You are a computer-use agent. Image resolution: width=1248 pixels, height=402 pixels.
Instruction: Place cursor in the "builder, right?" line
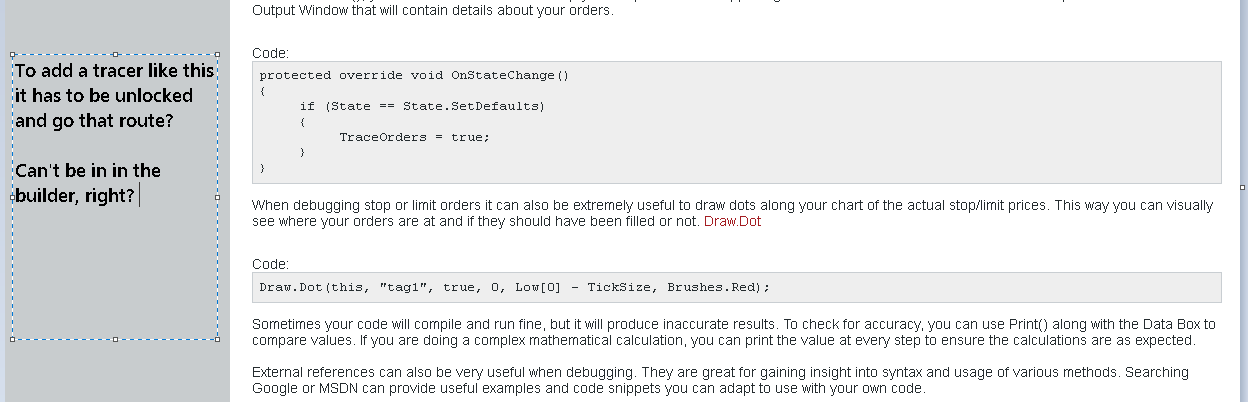click(75, 196)
